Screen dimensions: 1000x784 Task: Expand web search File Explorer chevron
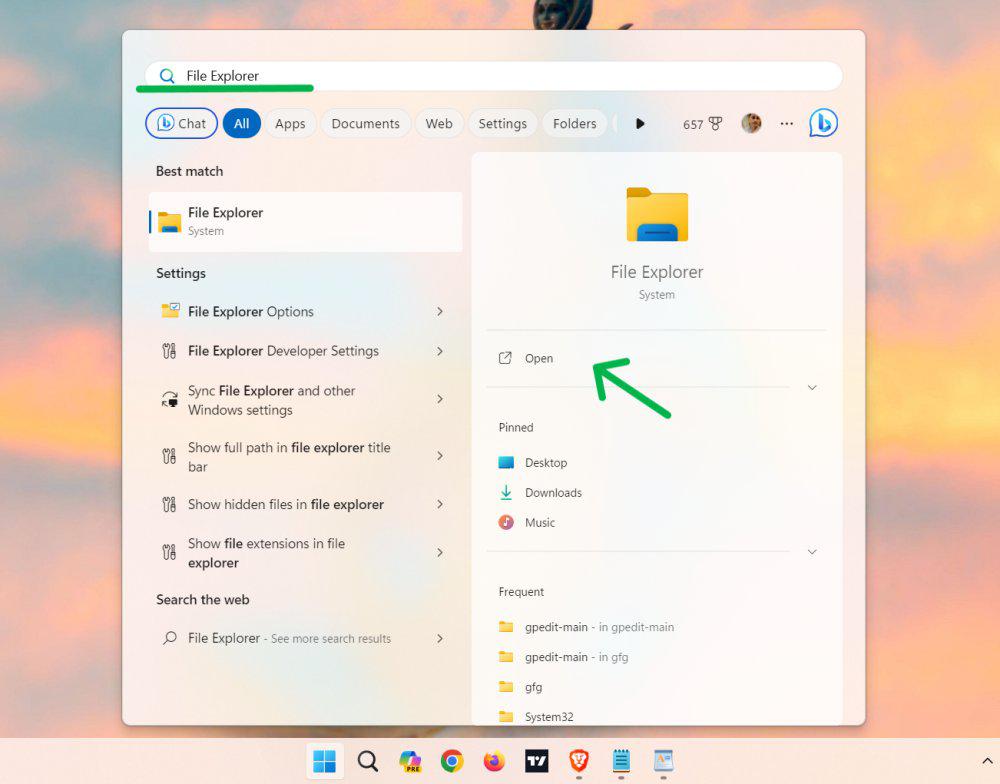click(440, 638)
